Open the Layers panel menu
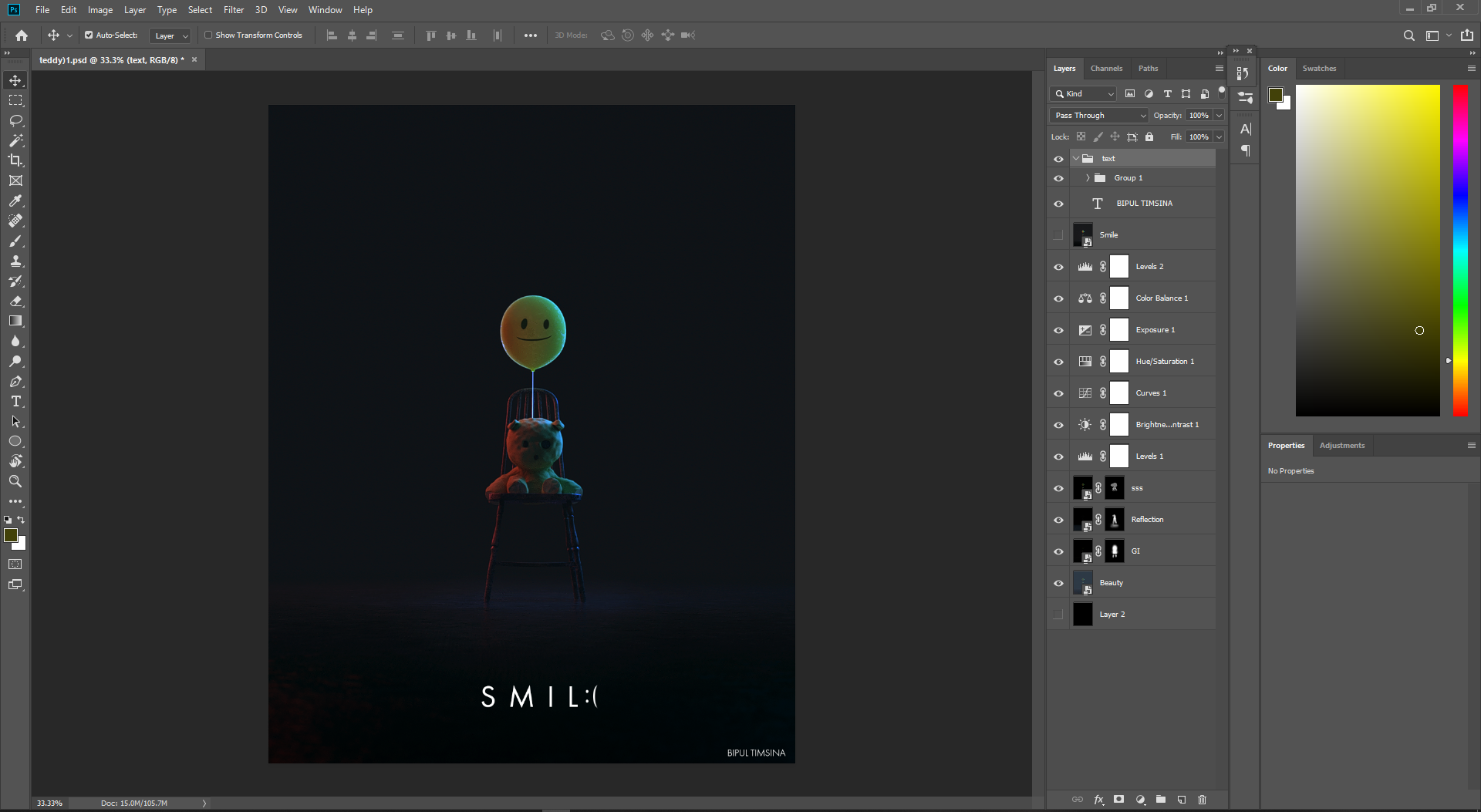1481x812 pixels. pyautogui.click(x=1220, y=69)
